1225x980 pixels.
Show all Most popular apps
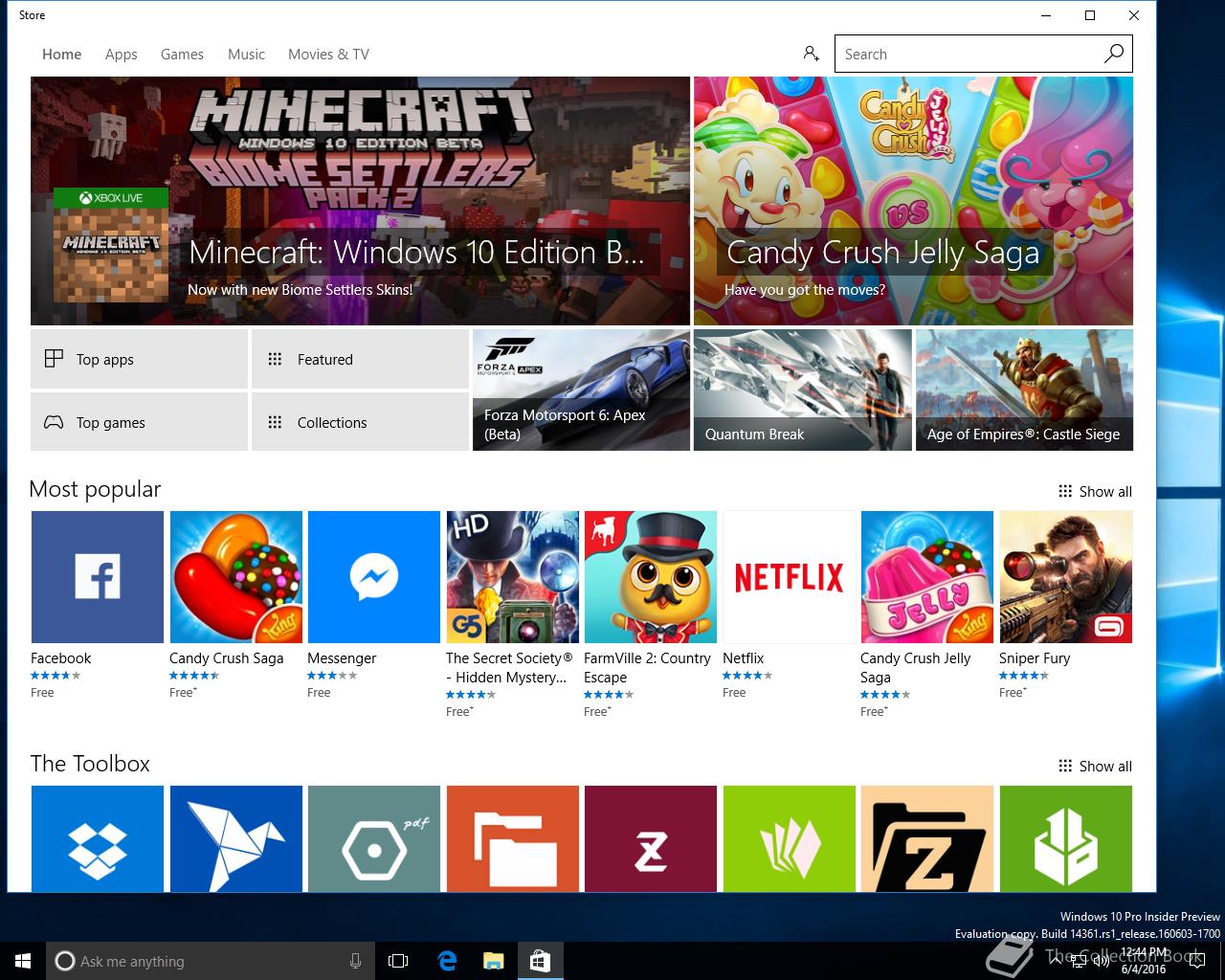[1095, 491]
